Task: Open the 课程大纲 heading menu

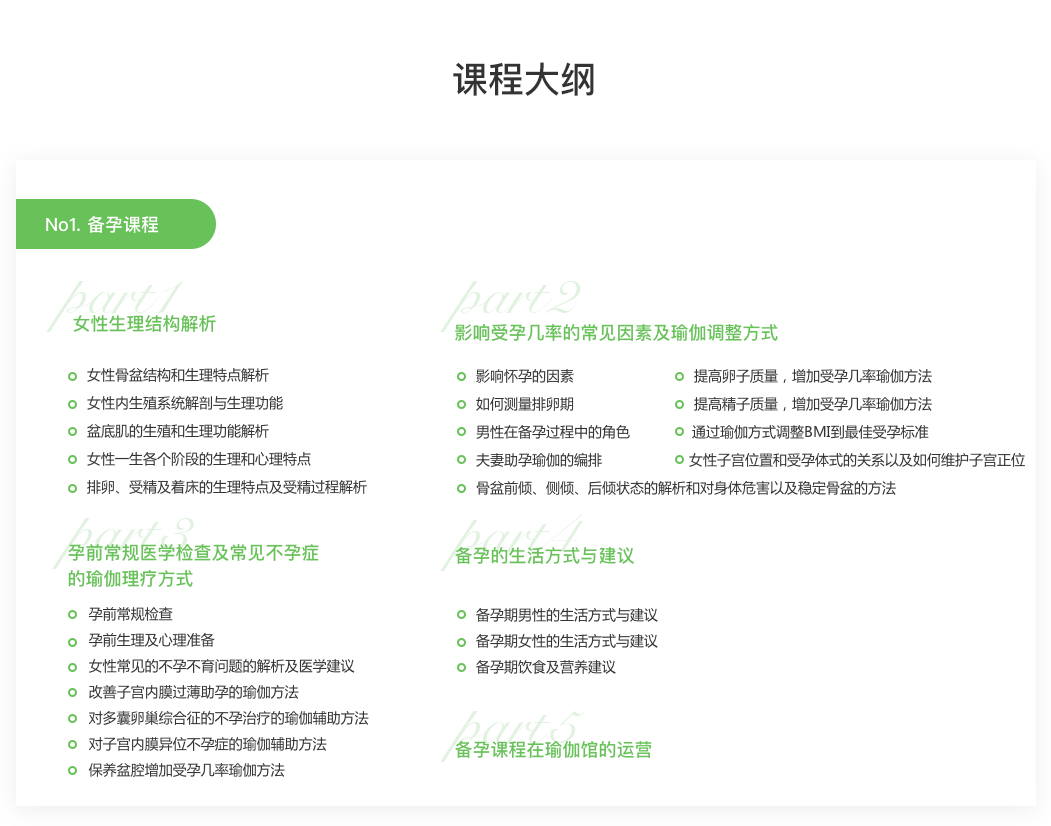Action: click(x=525, y=80)
